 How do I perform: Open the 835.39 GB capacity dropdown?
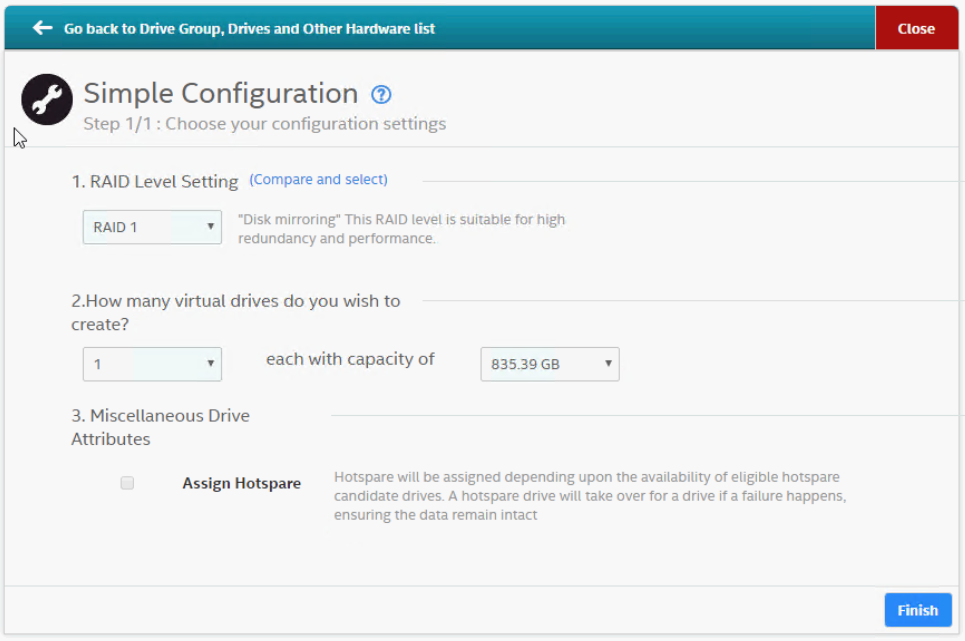(550, 364)
